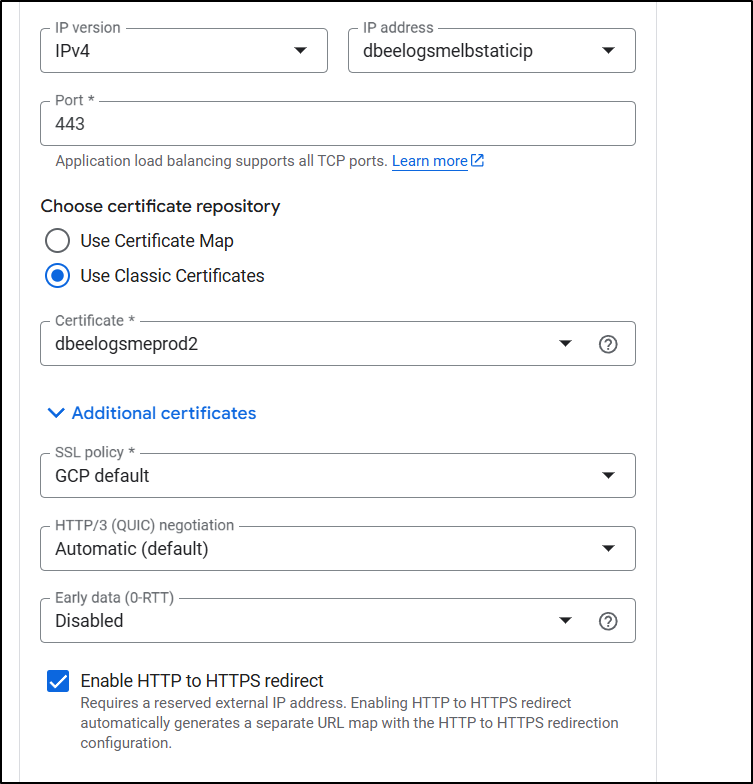Click the caret arrow in the Early data field
The height and width of the screenshot is (784, 753).
566,621
